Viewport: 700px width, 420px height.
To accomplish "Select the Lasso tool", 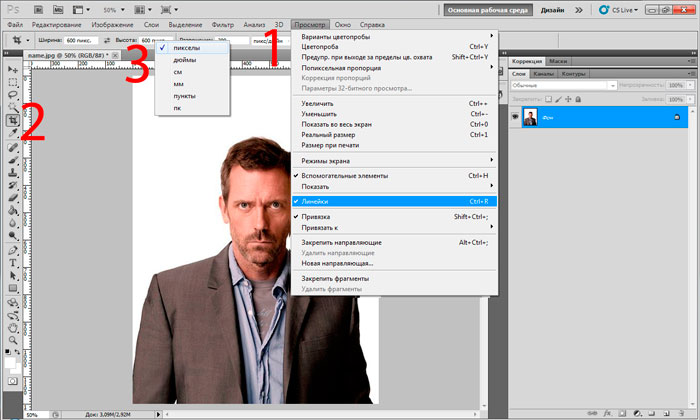I will click(12, 95).
